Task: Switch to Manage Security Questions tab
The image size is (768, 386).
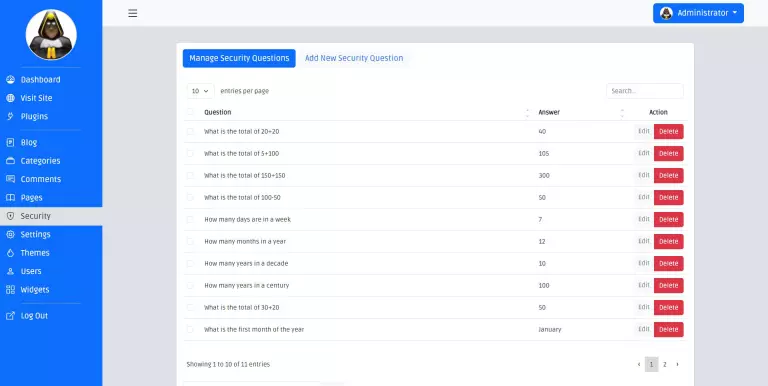Action: tap(239, 58)
